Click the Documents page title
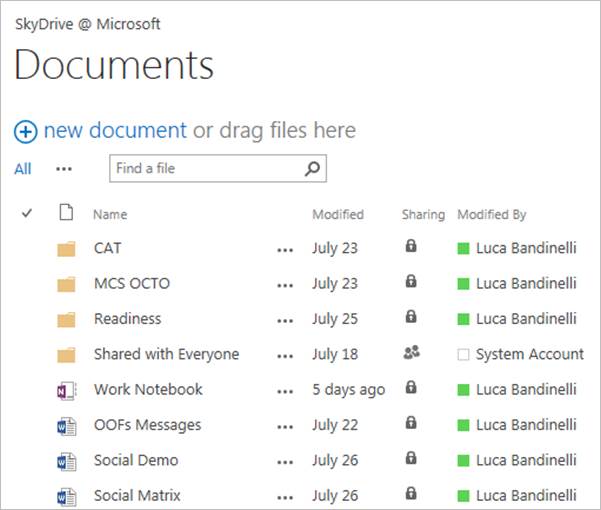This screenshot has width=601, height=510. (114, 64)
